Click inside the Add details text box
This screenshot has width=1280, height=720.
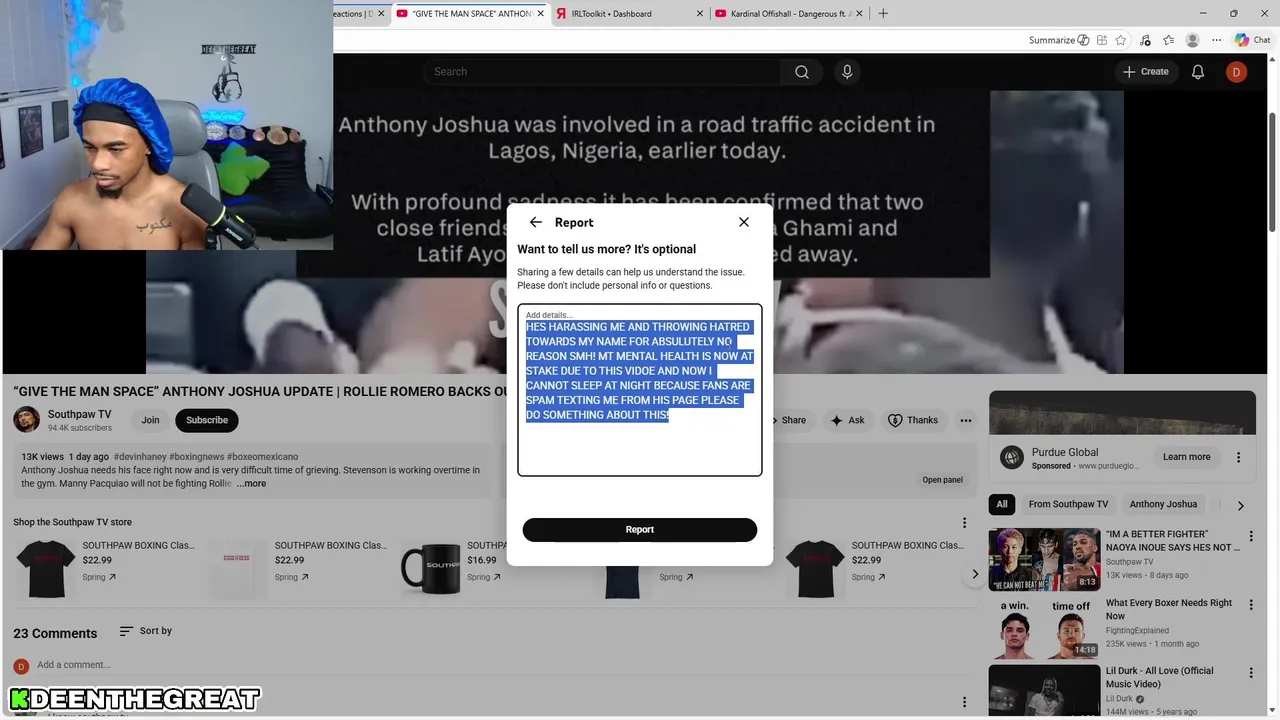640,390
